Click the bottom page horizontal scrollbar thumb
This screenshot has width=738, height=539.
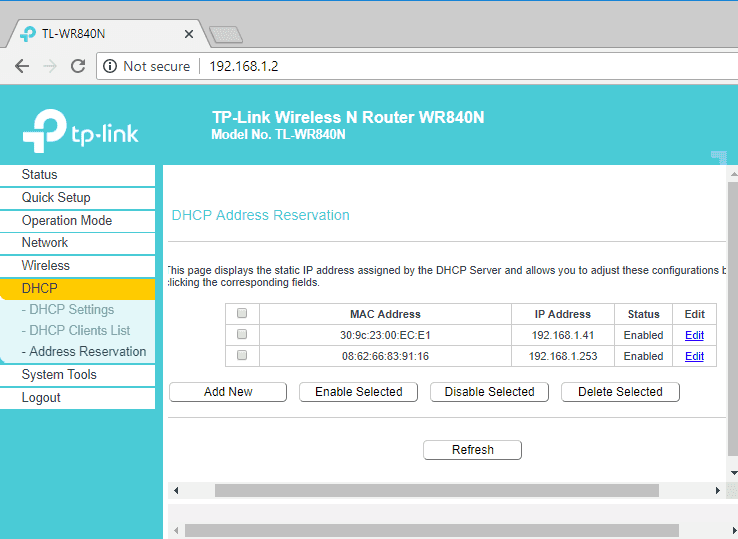pos(432,531)
